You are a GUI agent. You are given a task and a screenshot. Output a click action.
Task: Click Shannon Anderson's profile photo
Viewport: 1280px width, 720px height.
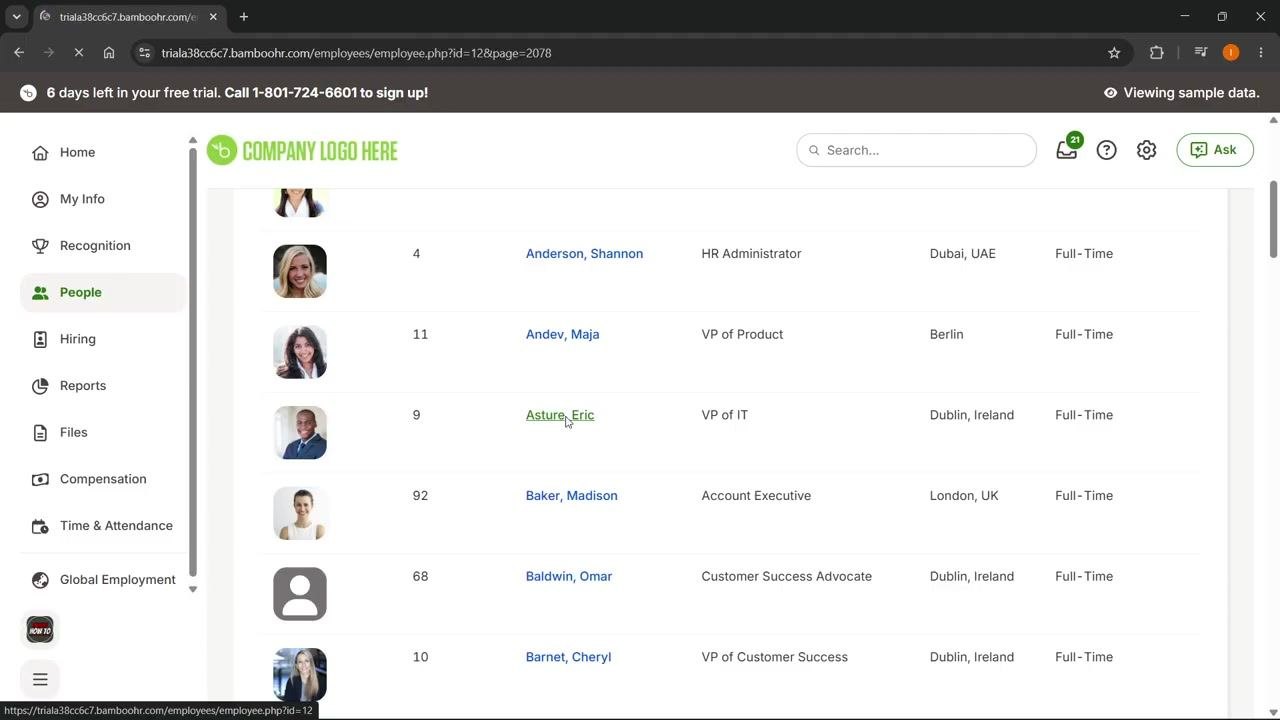[x=300, y=271]
